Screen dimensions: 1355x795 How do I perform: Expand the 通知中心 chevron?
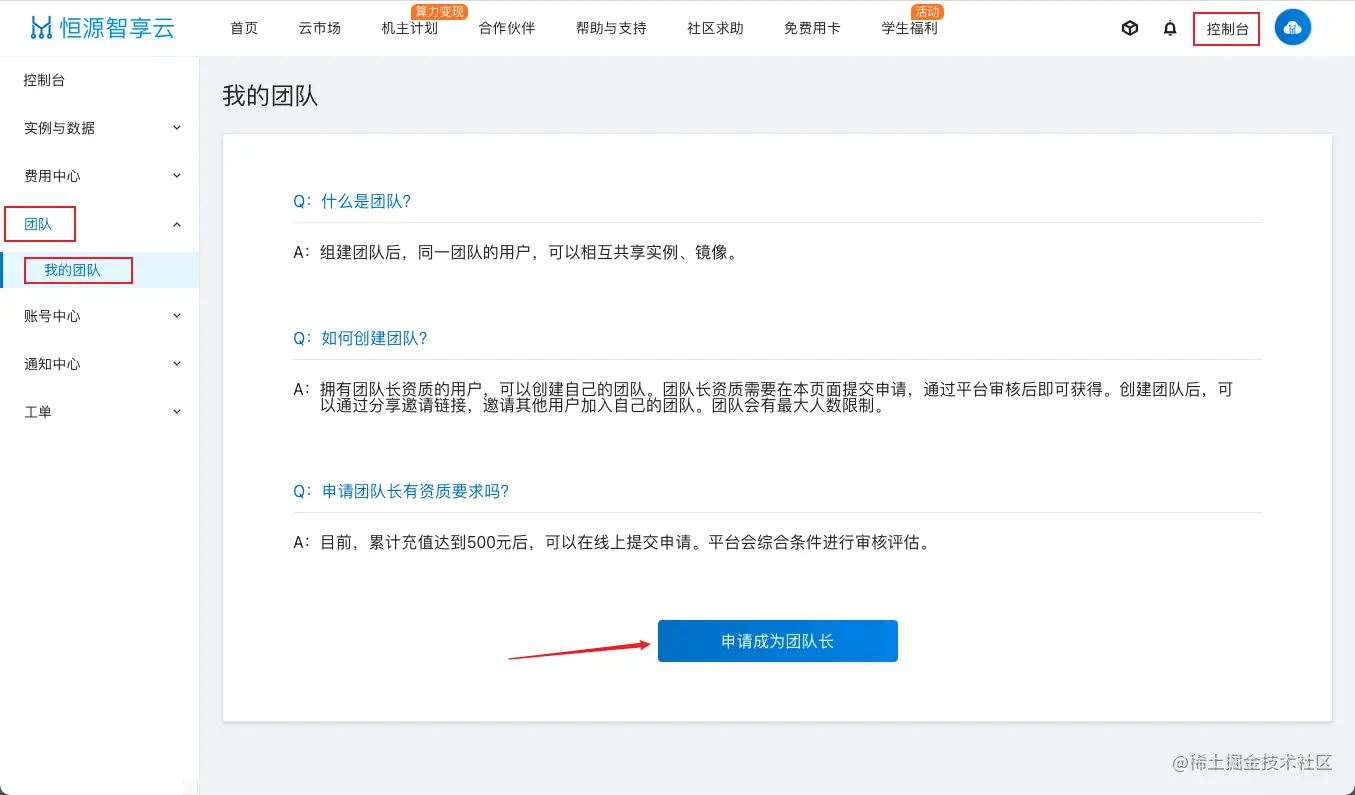(x=177, y=364)
